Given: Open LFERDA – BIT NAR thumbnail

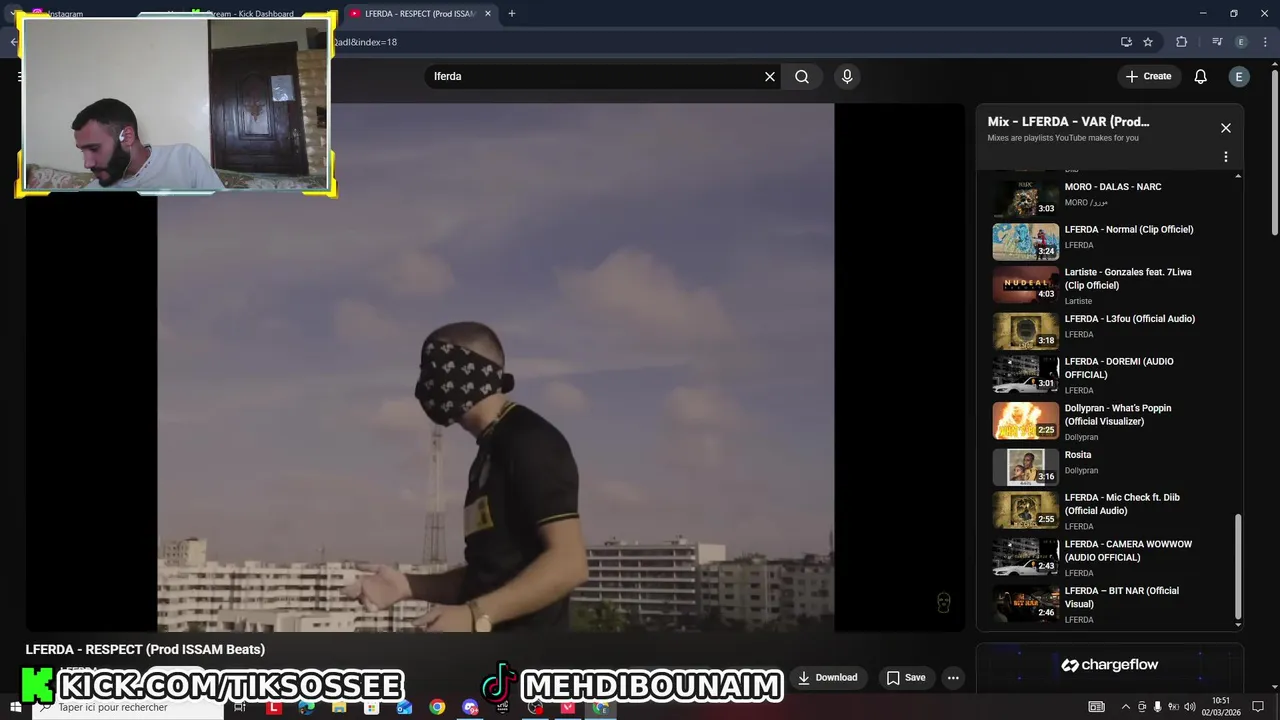Looking at the screenshot, I should [1025, 604].
